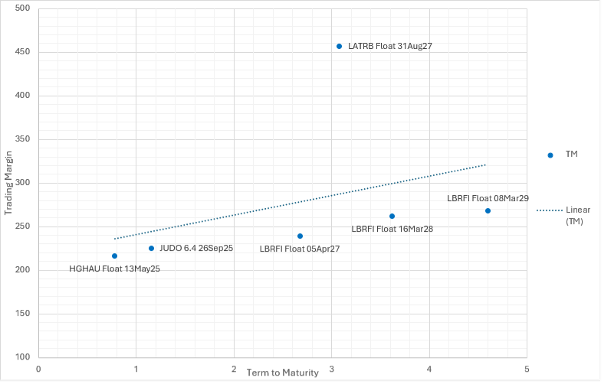Select the LATRB Float 31Aug27 data point

[339, 46]
